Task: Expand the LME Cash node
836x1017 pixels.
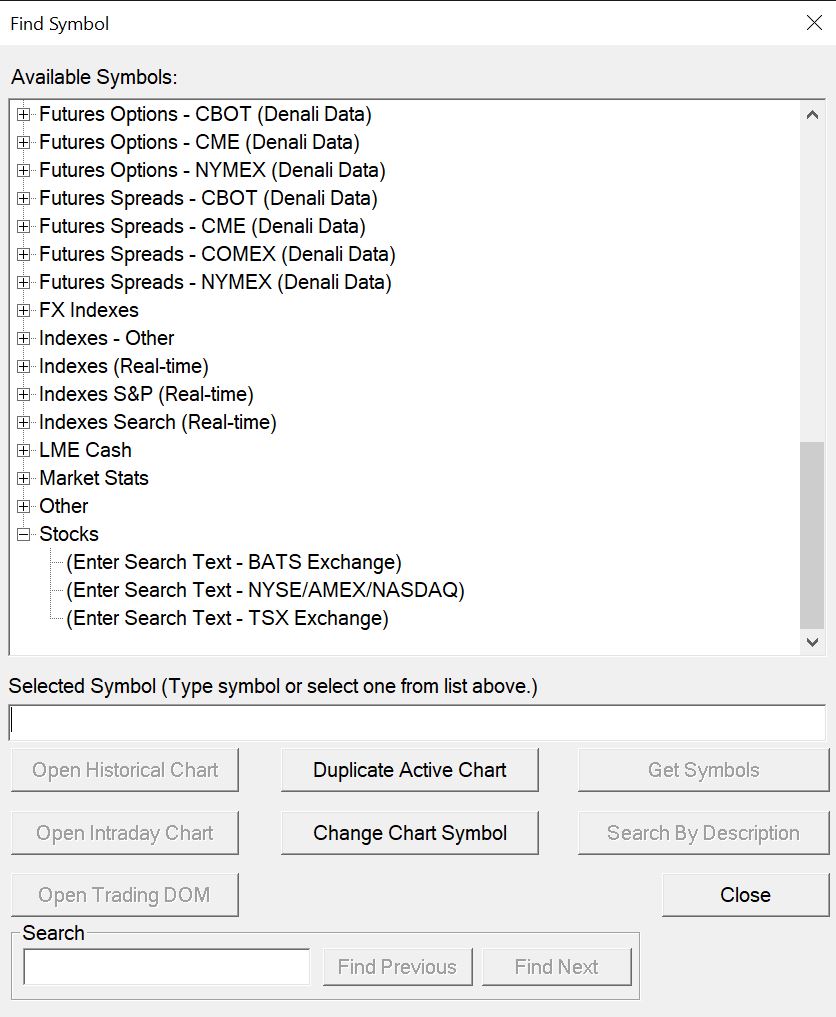Action: click(x=24, y=451)
